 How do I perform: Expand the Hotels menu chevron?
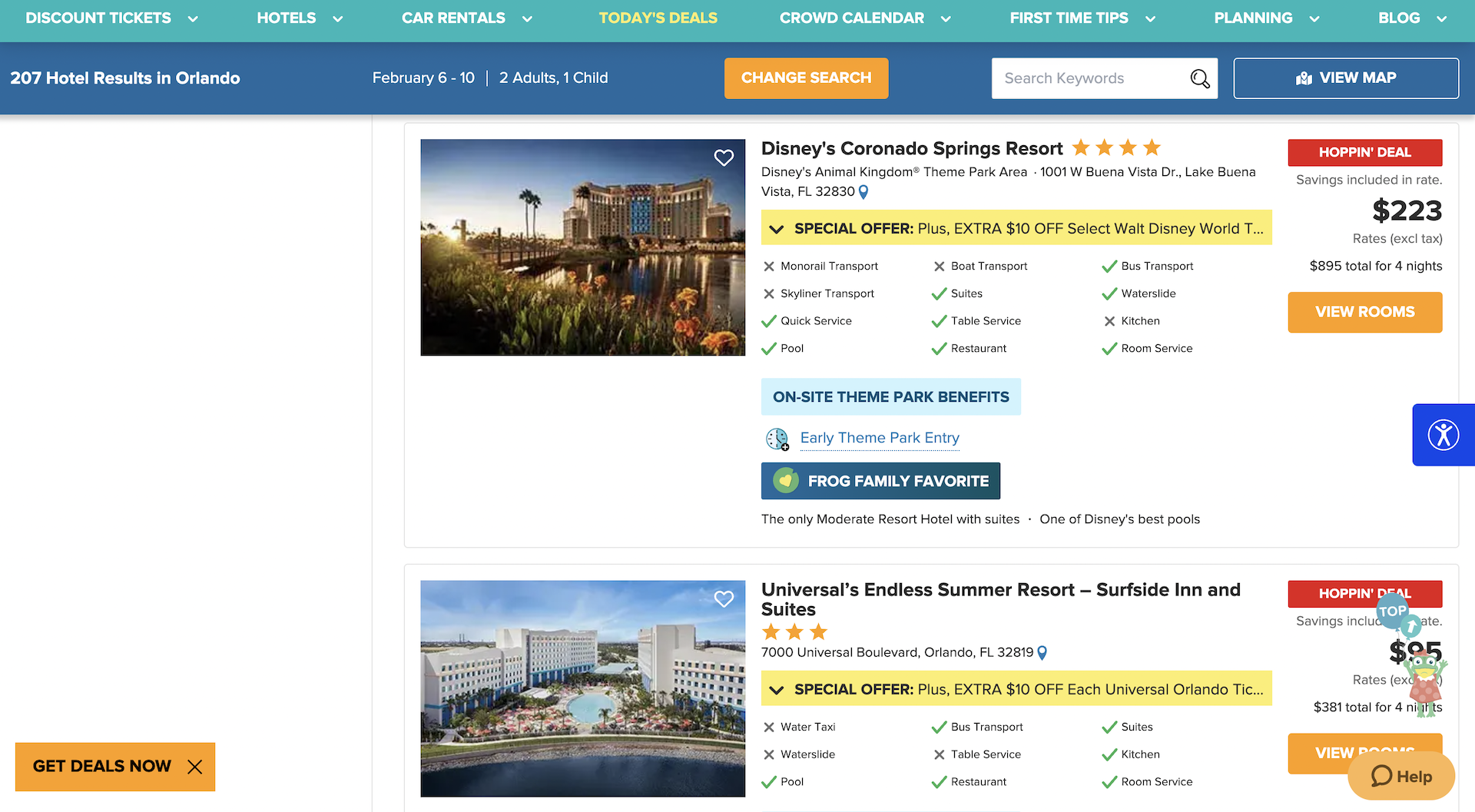coord(337,19)
